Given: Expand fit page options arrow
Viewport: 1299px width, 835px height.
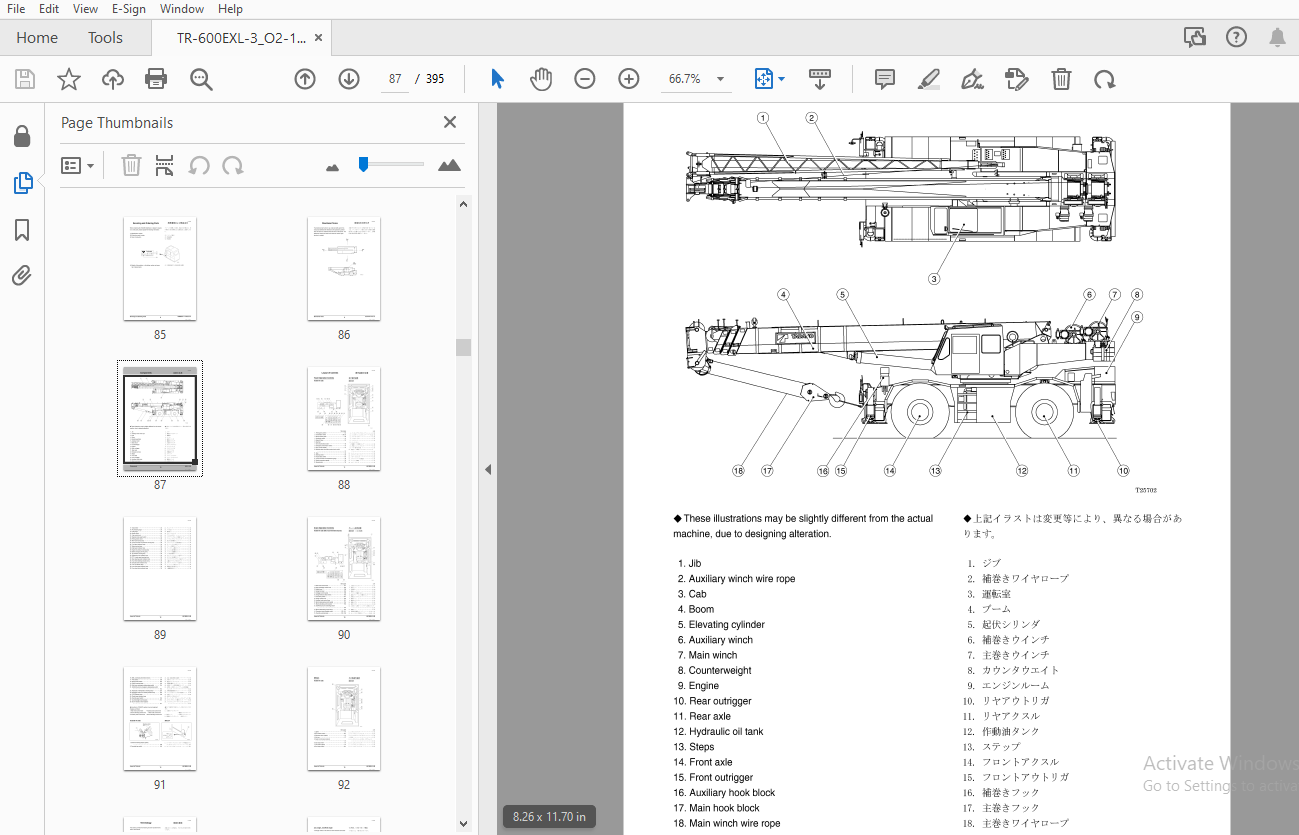Looking at the screenshot, I should point(782,79).
